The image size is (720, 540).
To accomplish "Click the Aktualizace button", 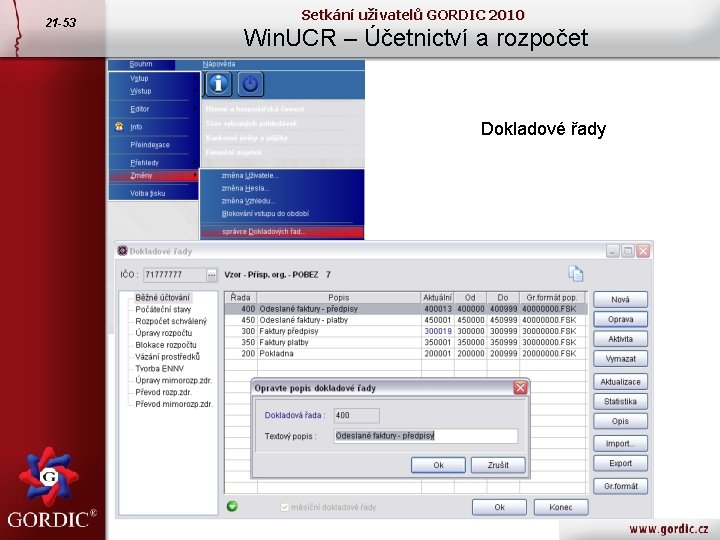I will point(620,382).
